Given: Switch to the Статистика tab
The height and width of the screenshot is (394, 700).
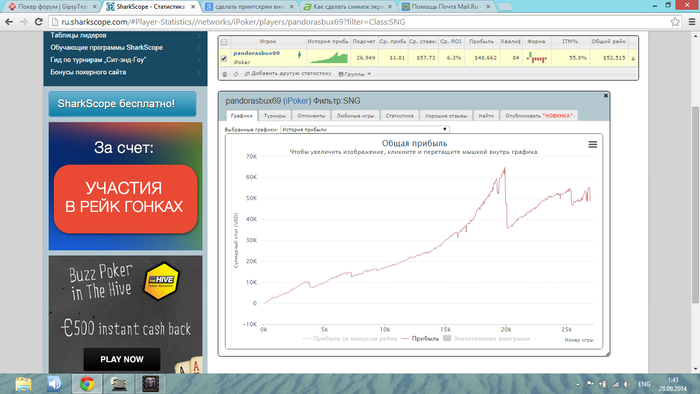Looking at the screenshot, I should click(400, 116).
